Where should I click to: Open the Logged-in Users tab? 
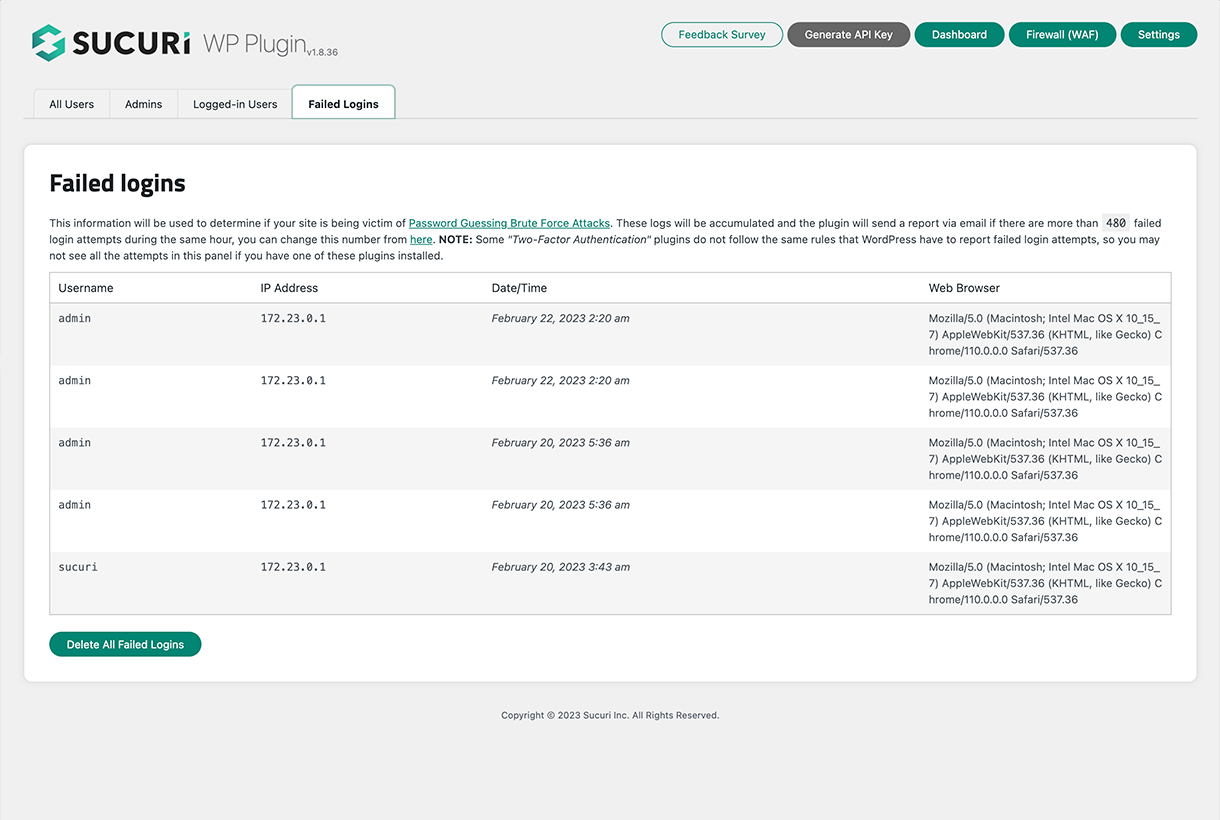[x=234, y=103]
